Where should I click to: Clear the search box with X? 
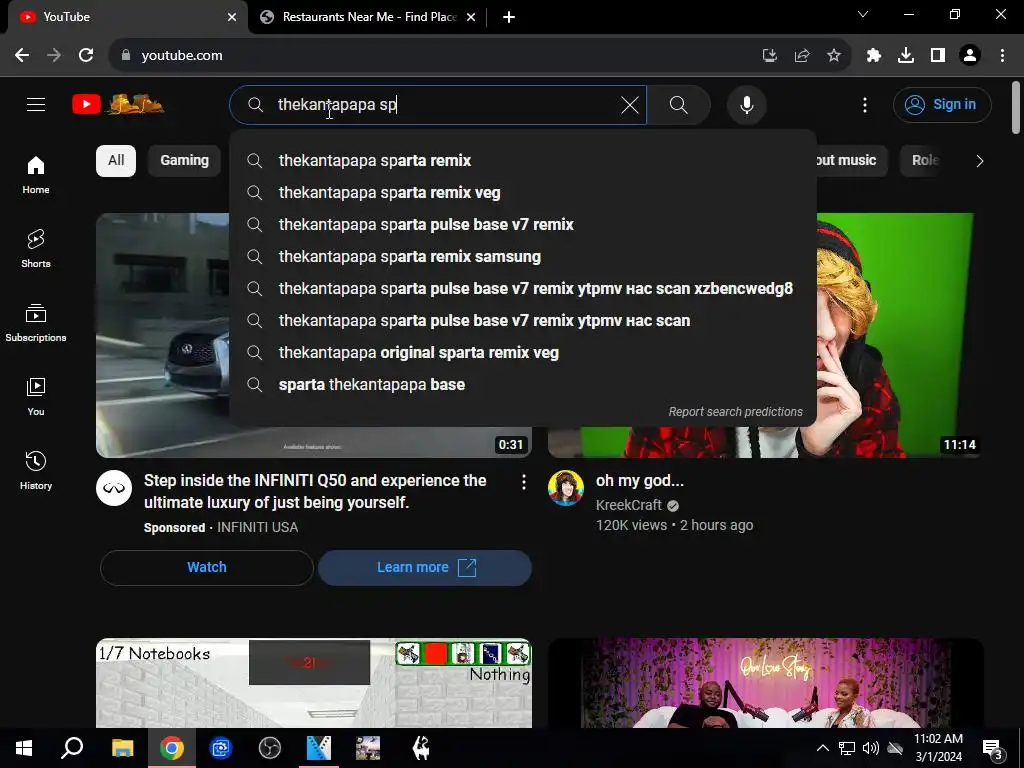tap(630, 104)
